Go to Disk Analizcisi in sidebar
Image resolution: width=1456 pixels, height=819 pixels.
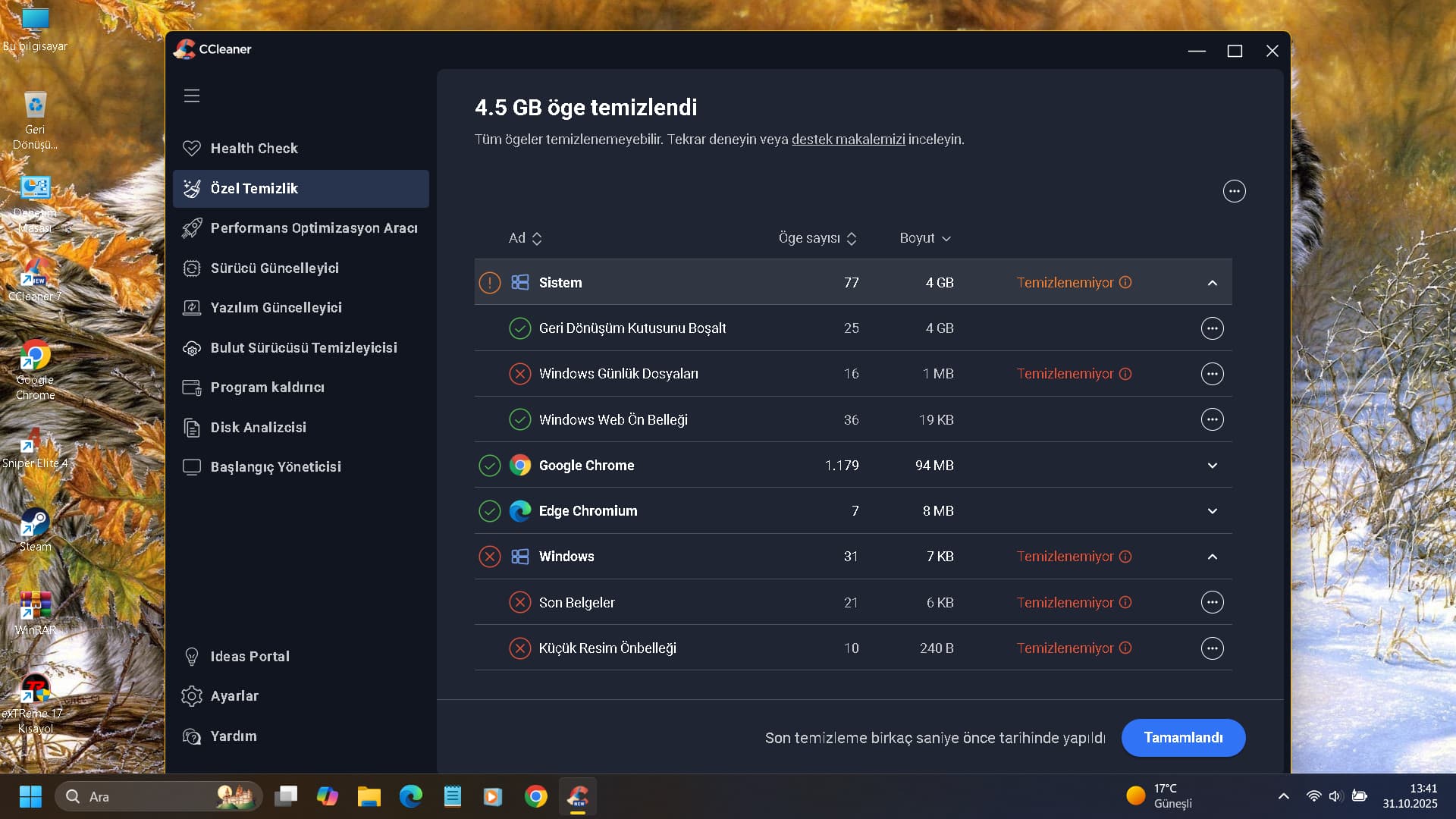click(258, 428)
